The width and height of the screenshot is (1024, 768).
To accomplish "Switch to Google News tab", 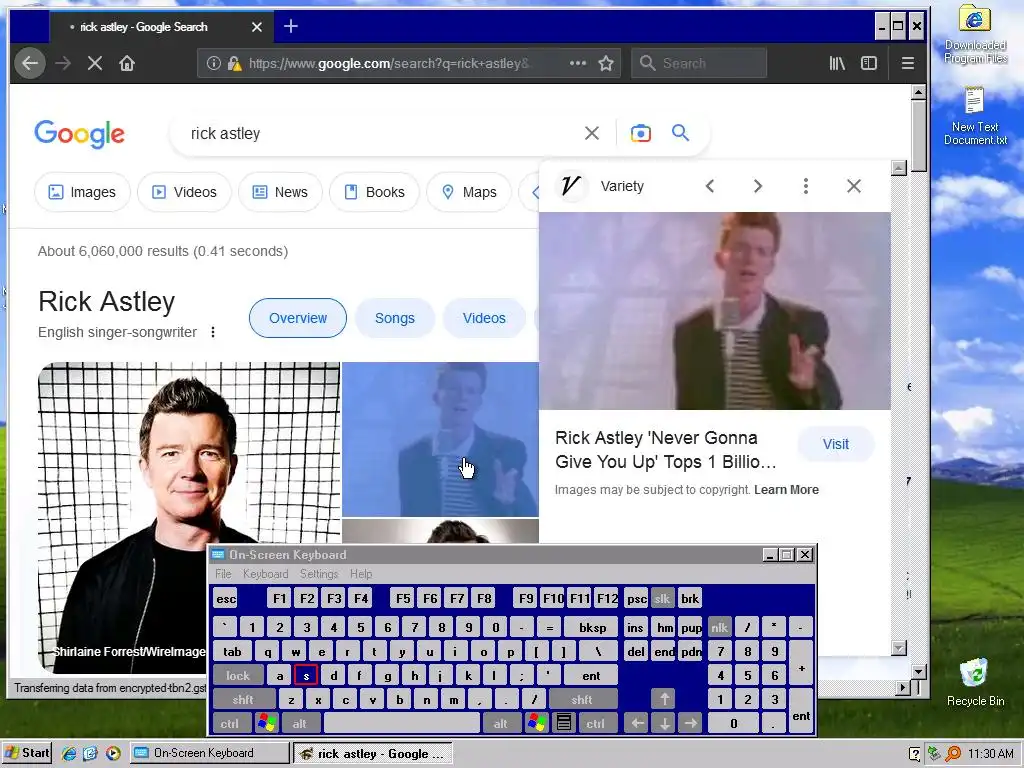I will 280,192.
